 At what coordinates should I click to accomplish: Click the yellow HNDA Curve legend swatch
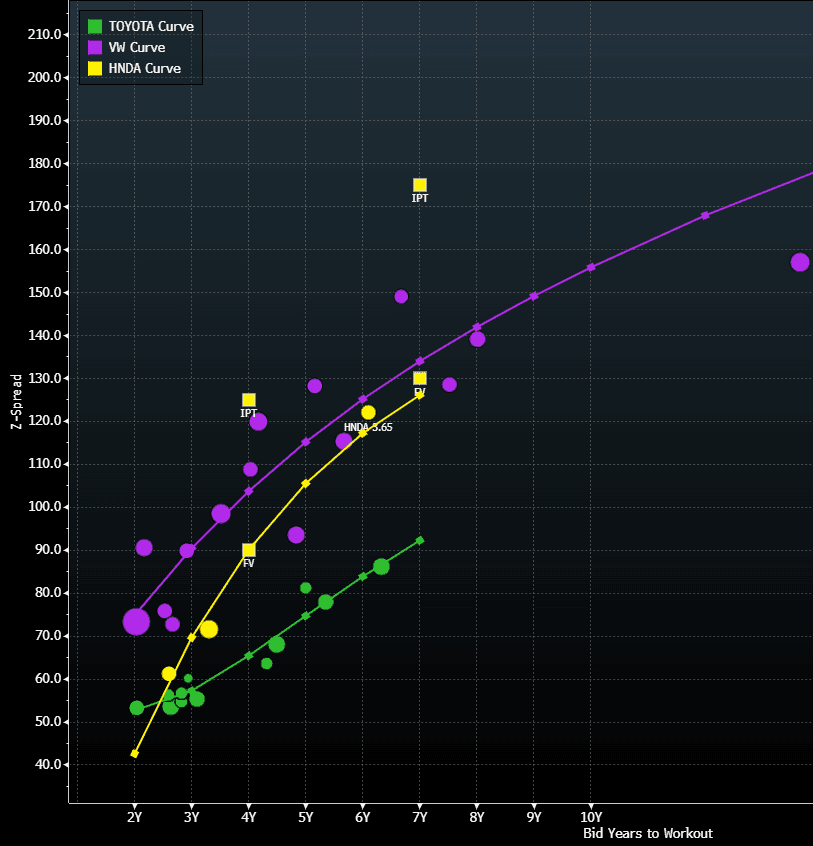point(95,68)
